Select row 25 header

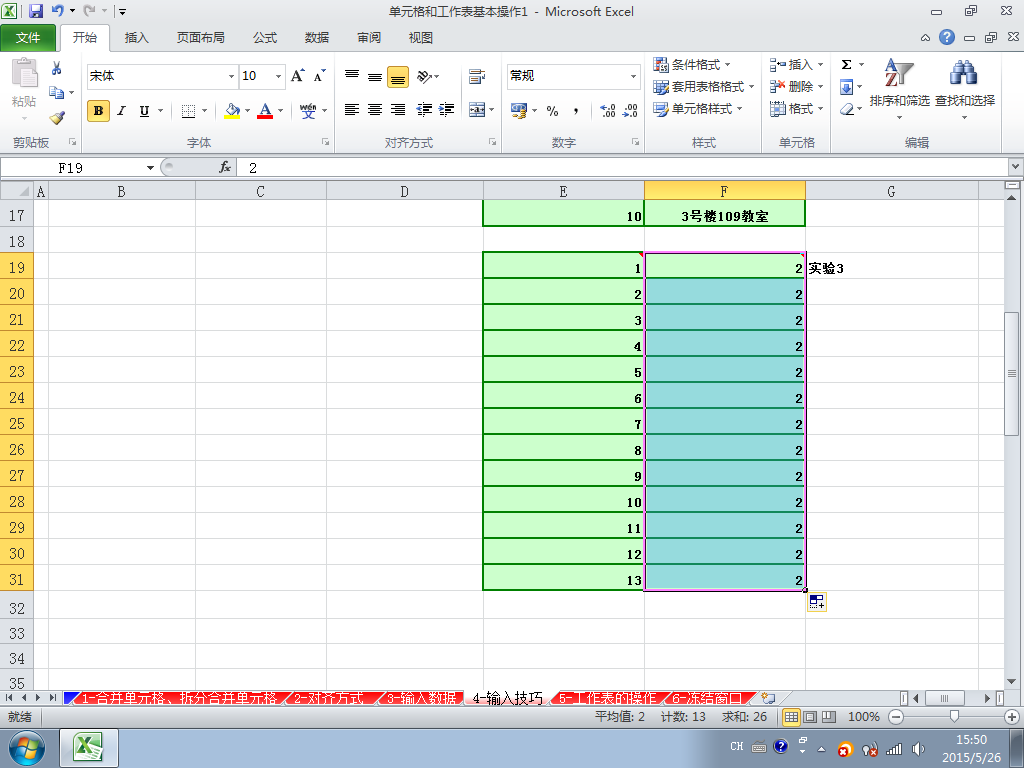pos(16,423)
